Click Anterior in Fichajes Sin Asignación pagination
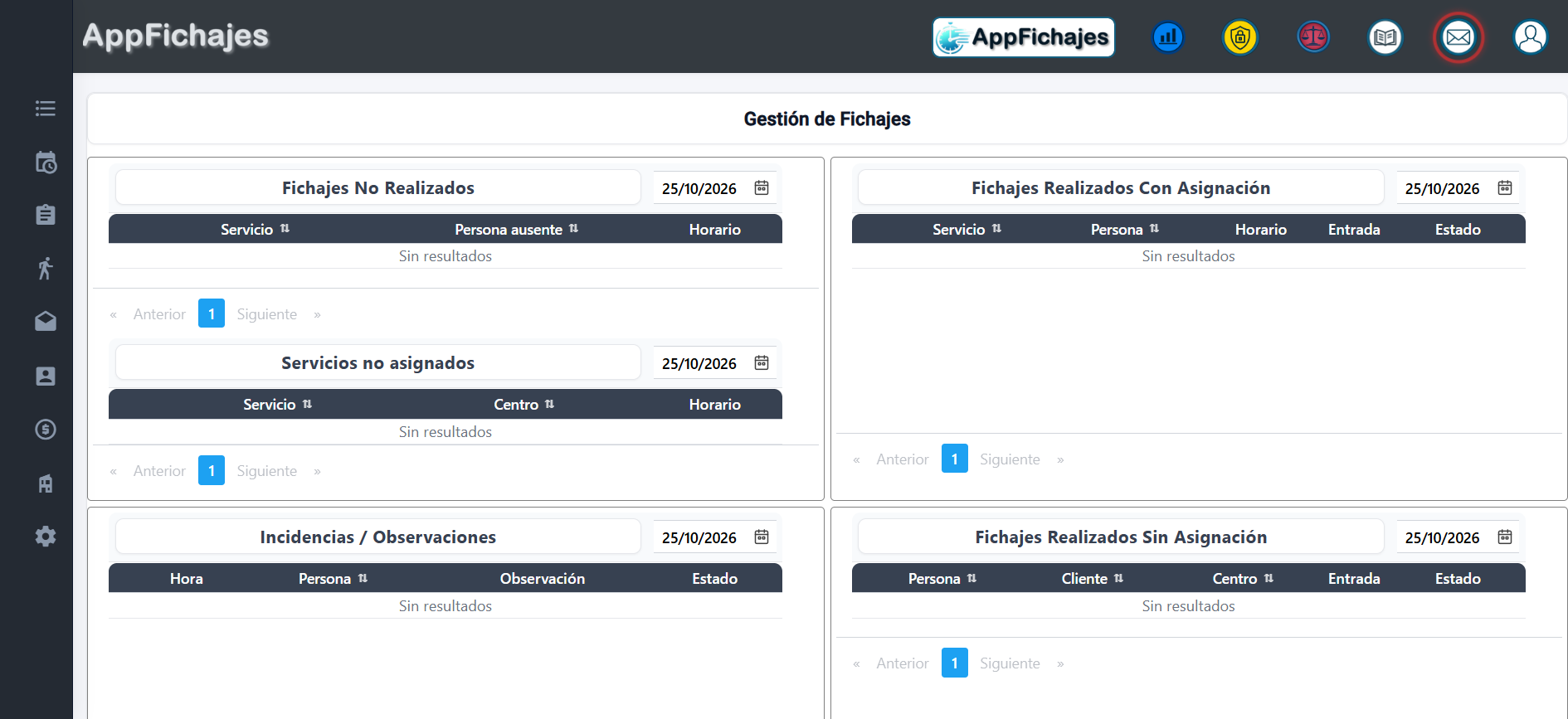The height and width of the screenshot is (719, 1568). [x=903, y=663]
